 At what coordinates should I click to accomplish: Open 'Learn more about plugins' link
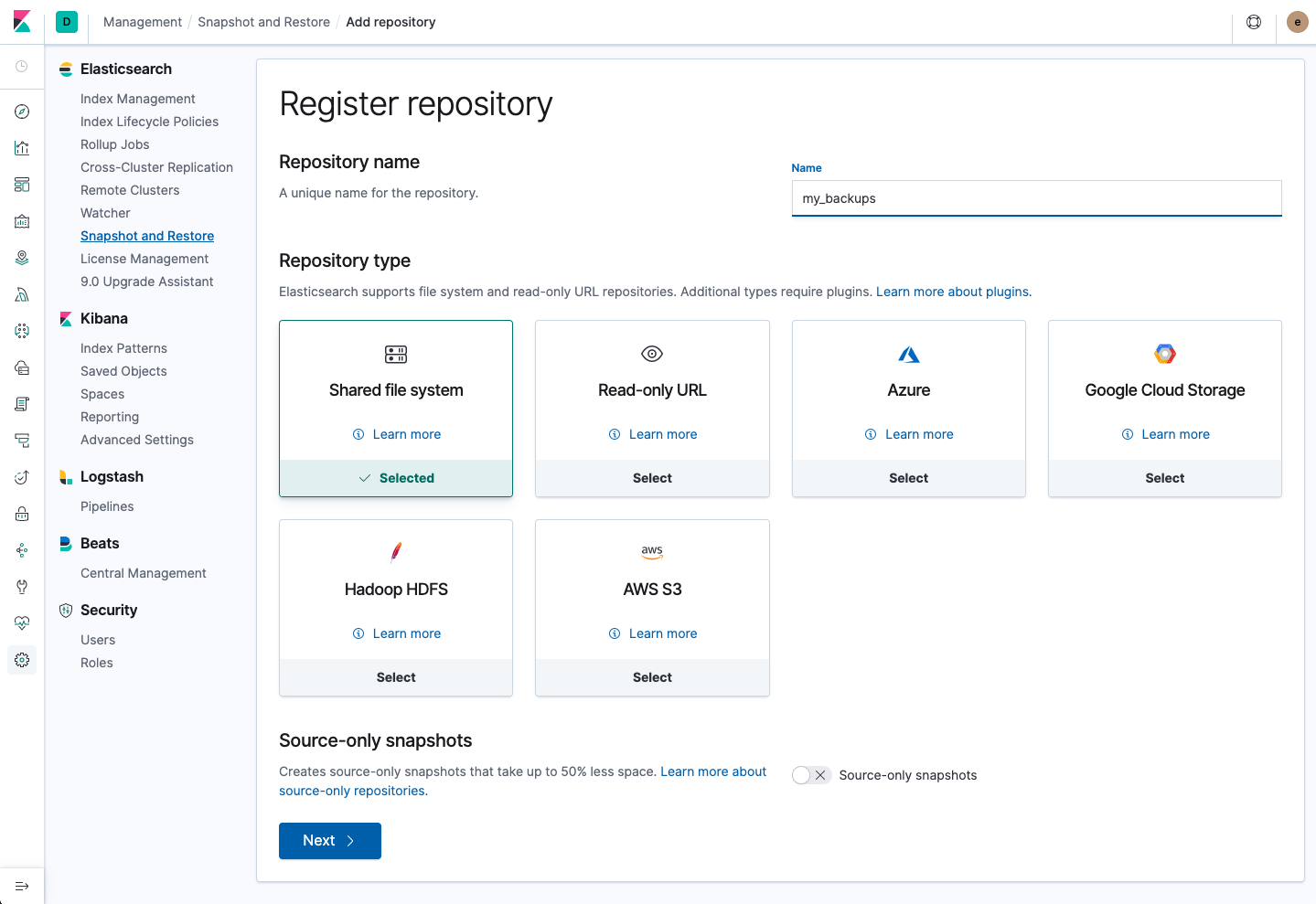coord(951,292)
